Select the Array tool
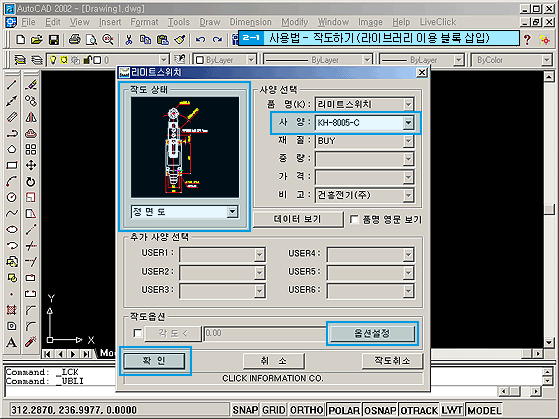This screenshot has height=419, width=559. pos(31,149)
